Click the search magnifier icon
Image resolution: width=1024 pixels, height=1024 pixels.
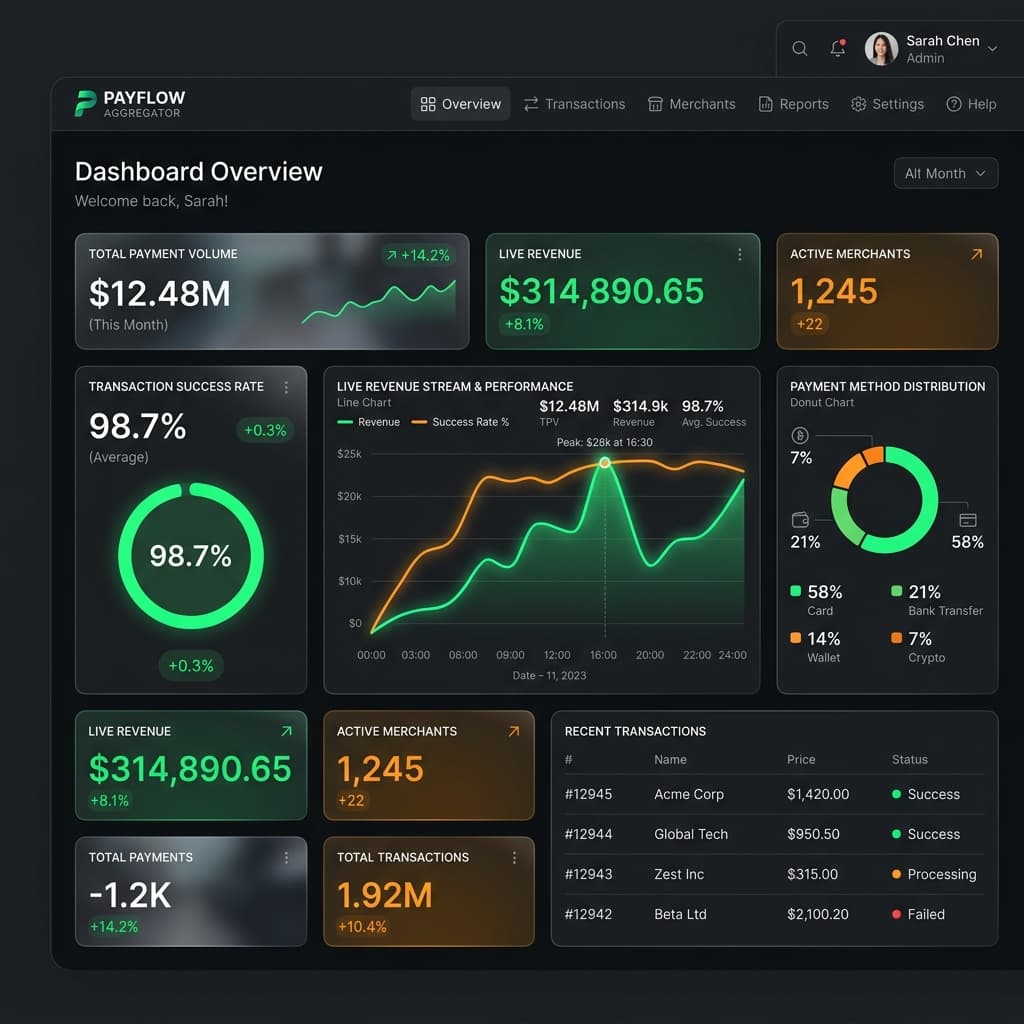point(799,48)
